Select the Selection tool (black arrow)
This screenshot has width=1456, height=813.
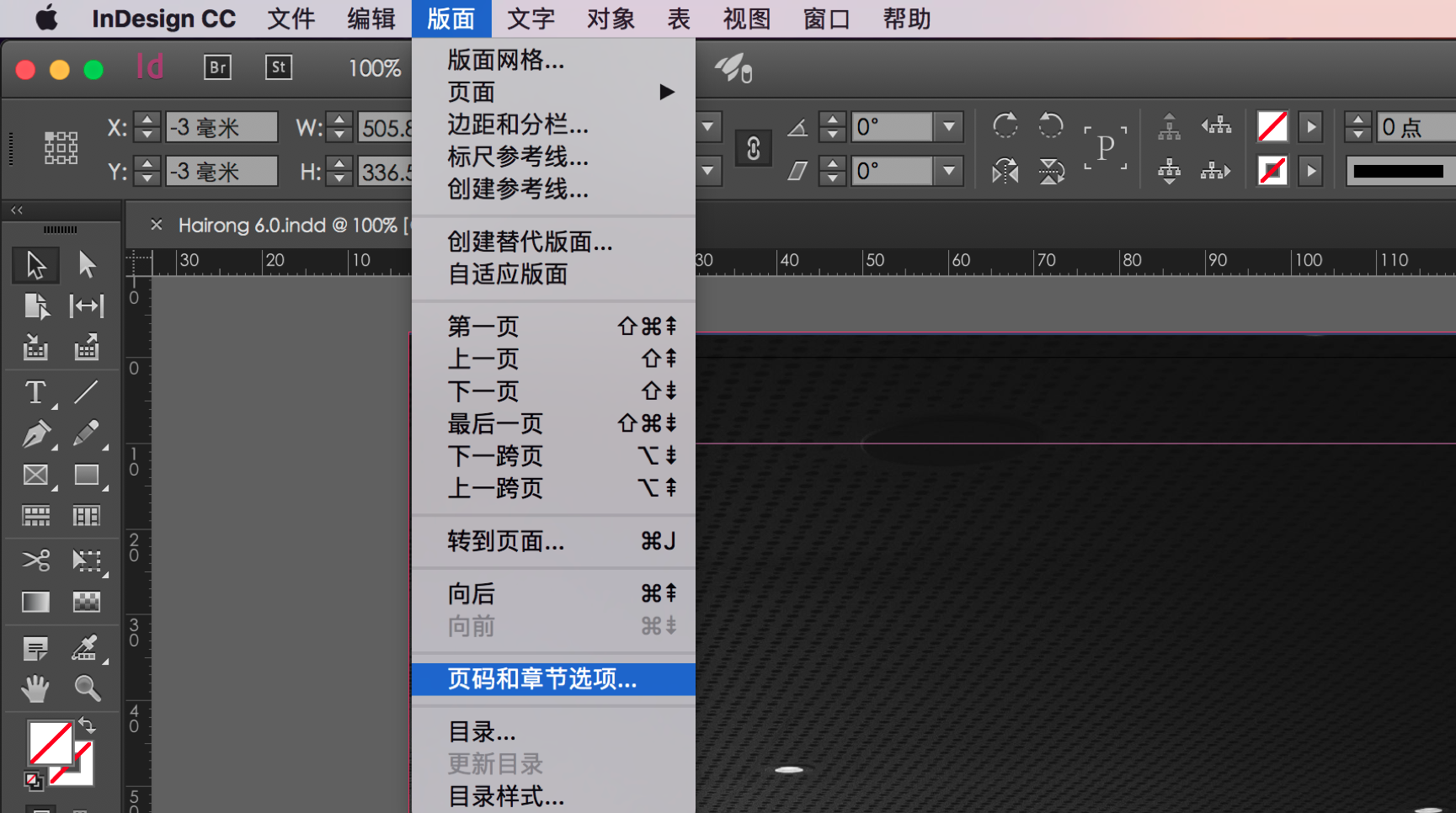pos(35,265)
